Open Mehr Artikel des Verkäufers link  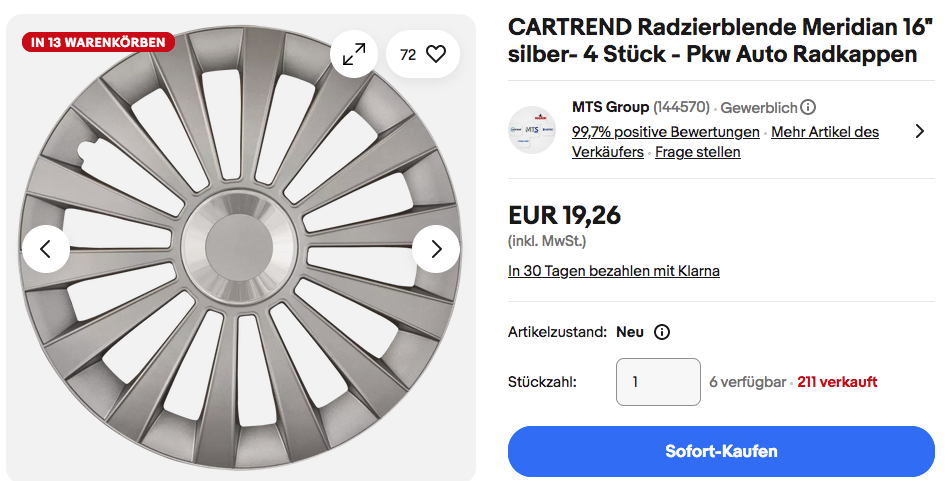point(825,132)
